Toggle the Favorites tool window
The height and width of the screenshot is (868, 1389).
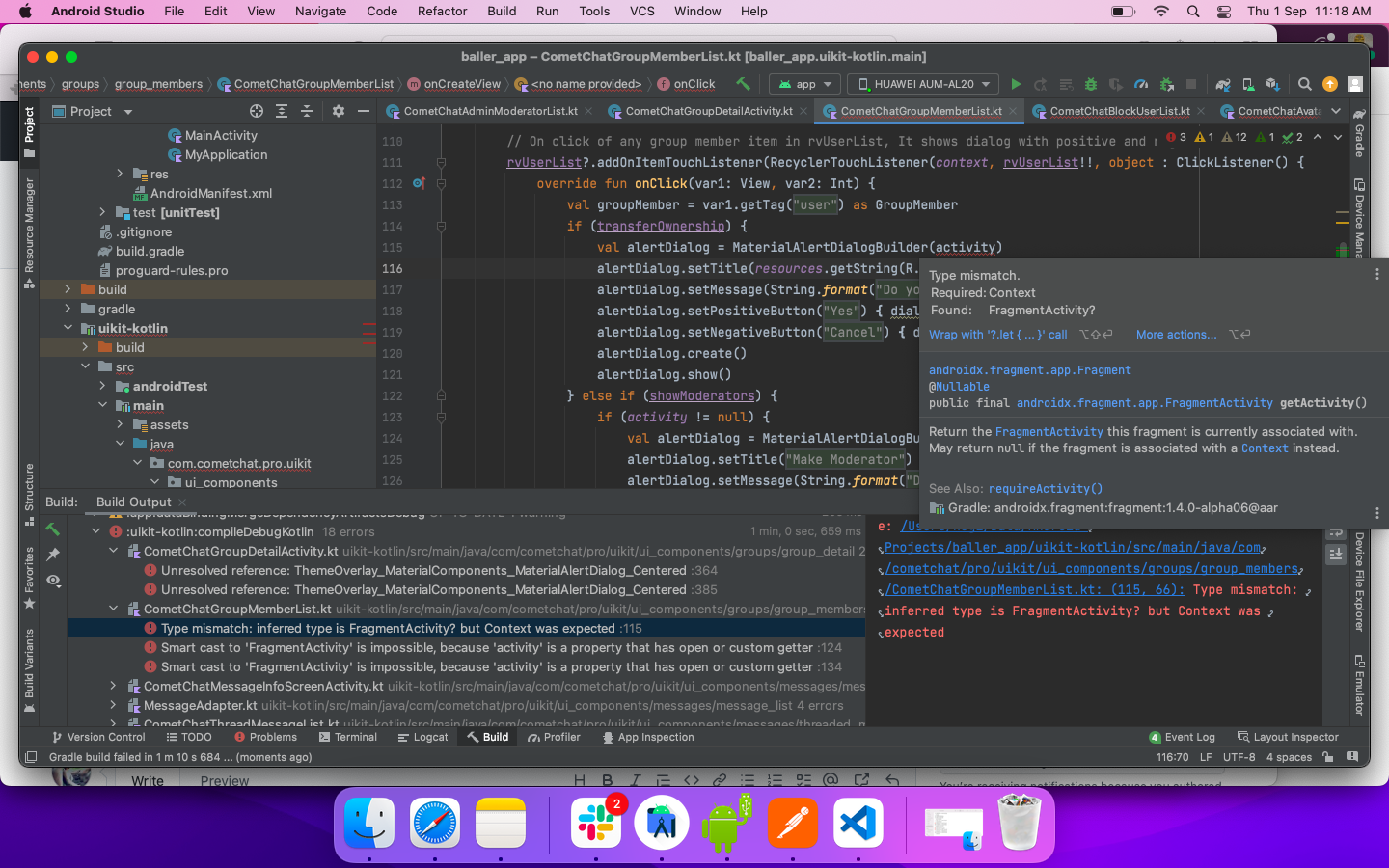click(29, 577)
